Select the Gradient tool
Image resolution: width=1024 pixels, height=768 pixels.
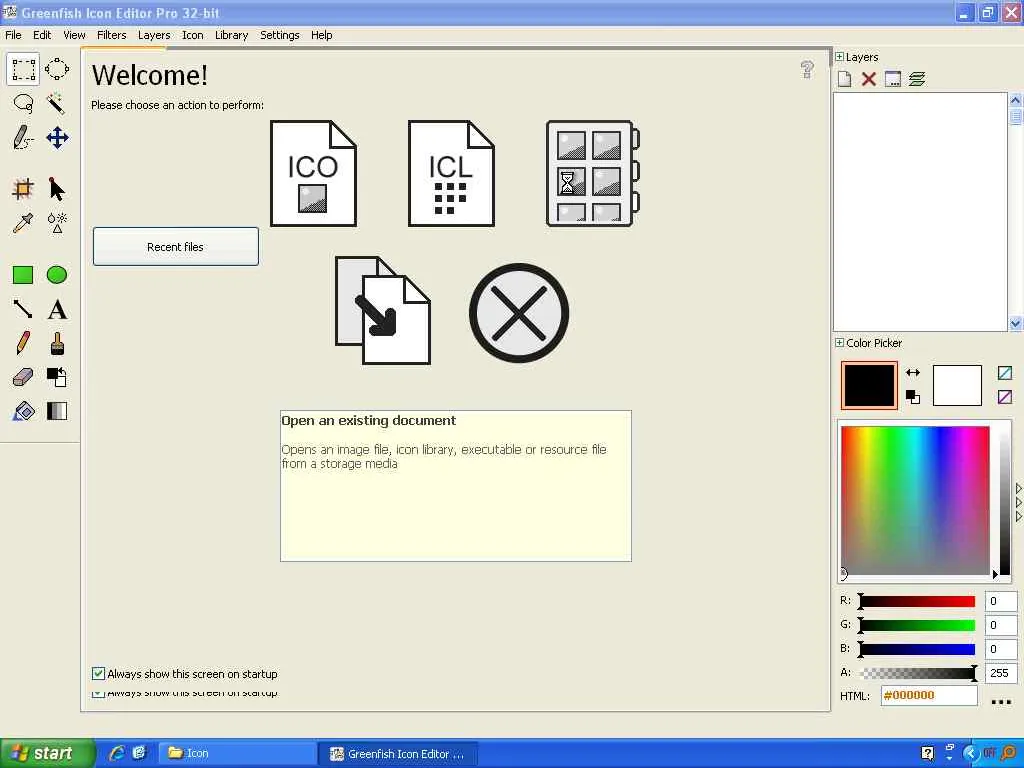pos(57,411)
